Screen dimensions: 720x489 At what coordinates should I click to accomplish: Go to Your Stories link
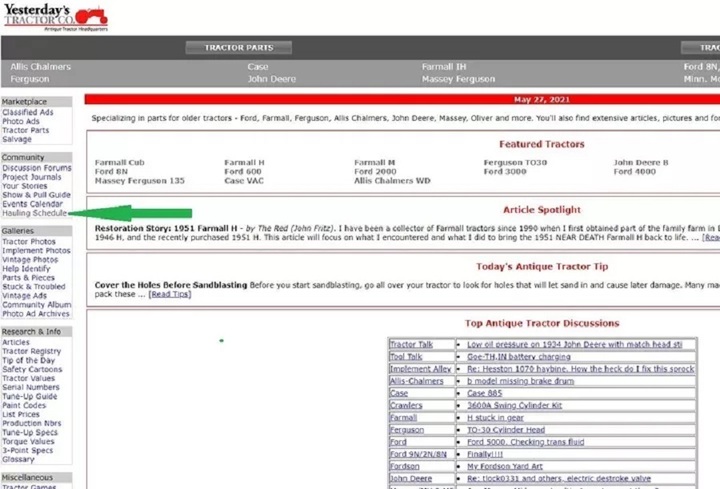pyautogui.click(x=25, y=186)
